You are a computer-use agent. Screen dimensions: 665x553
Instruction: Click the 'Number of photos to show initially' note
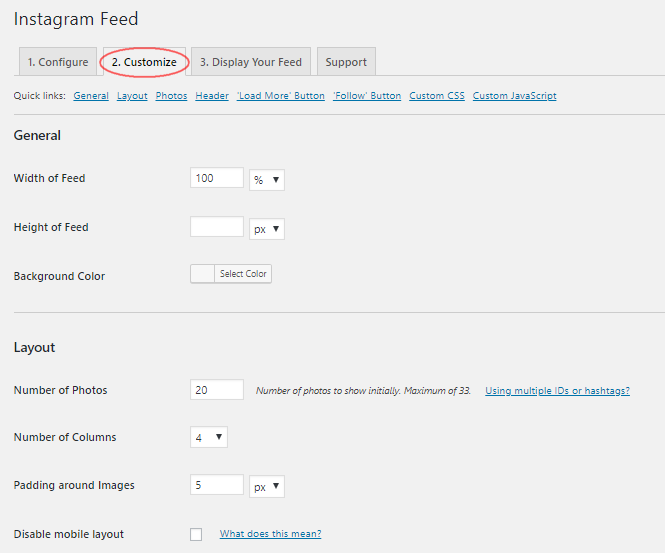(363, 391)
